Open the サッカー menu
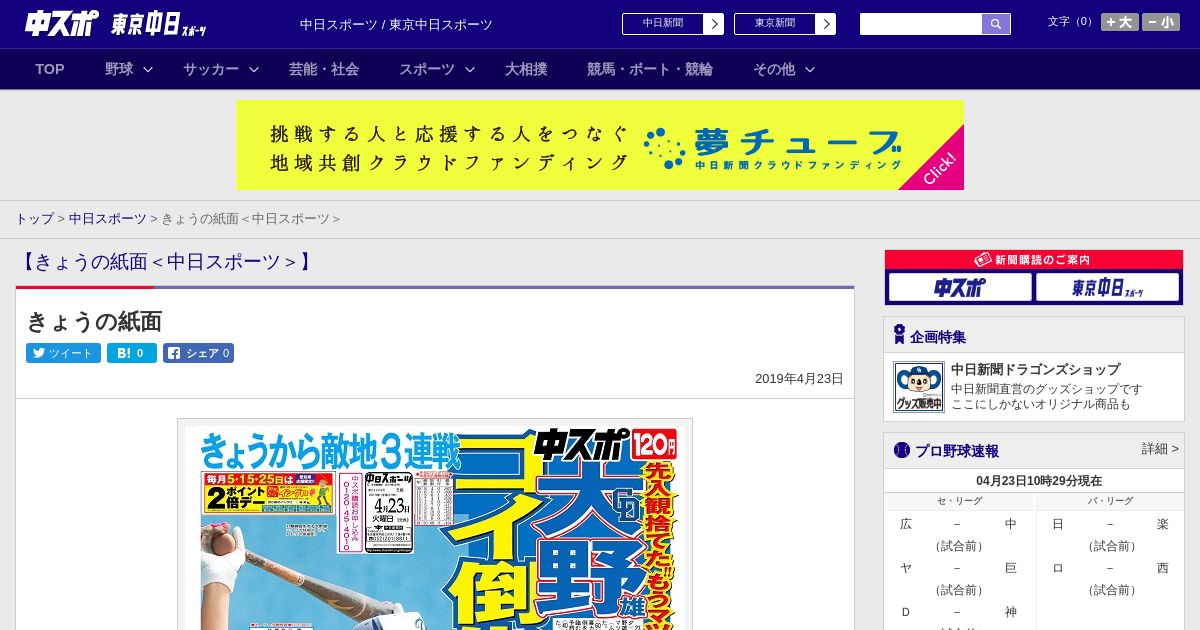This screenshot has width=1200, height=630. (x=211, y=69)
